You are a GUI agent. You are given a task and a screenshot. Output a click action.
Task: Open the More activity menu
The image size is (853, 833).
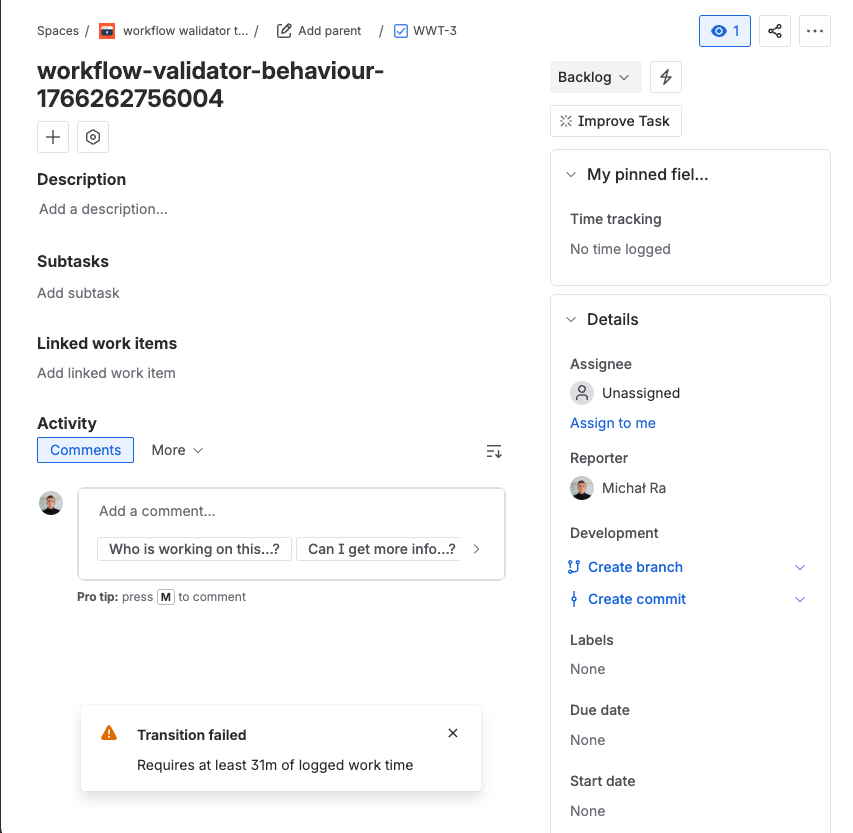[177, 450]
